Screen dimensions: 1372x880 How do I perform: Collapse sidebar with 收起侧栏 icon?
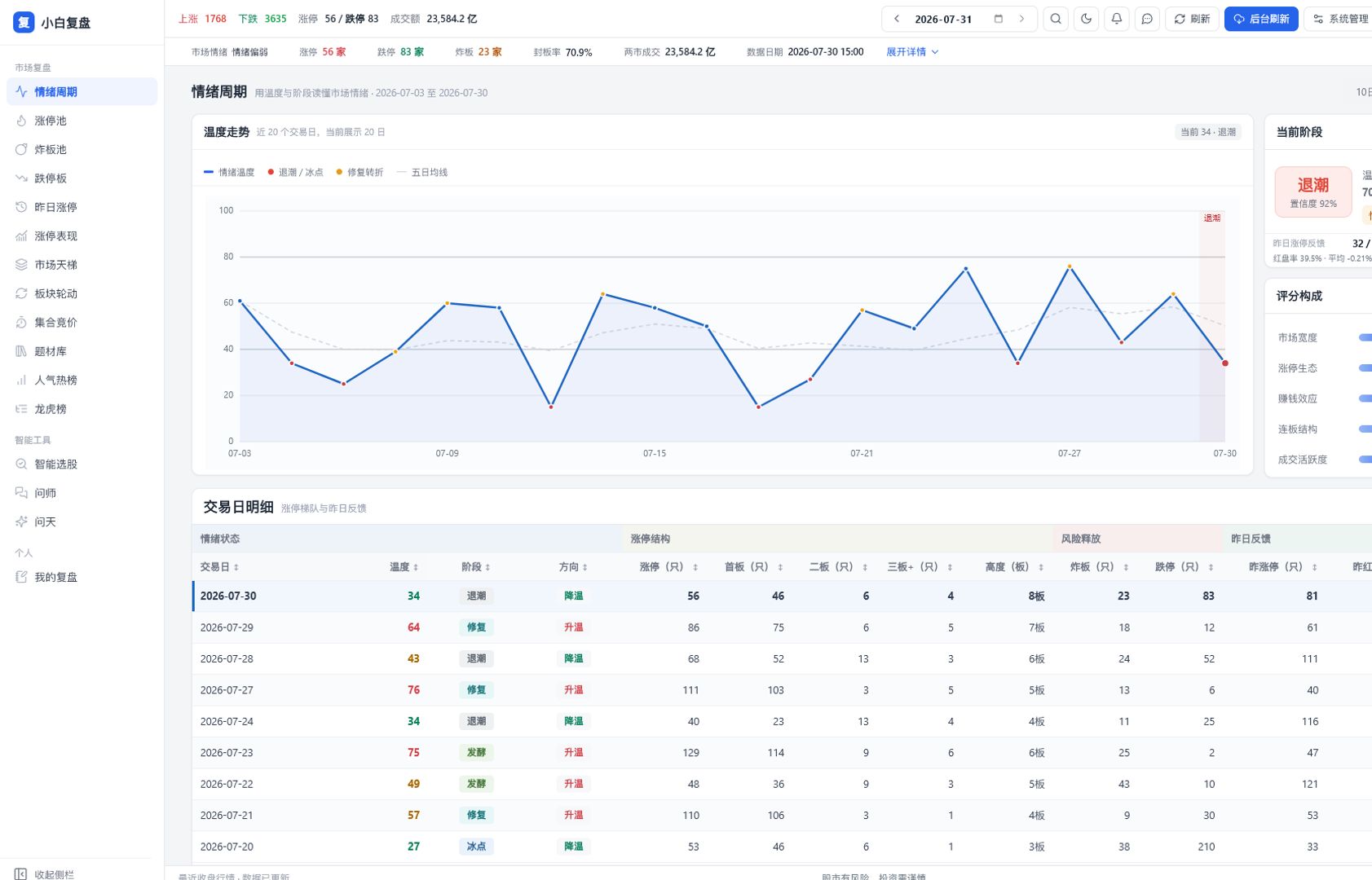click(x=21, y=874)
